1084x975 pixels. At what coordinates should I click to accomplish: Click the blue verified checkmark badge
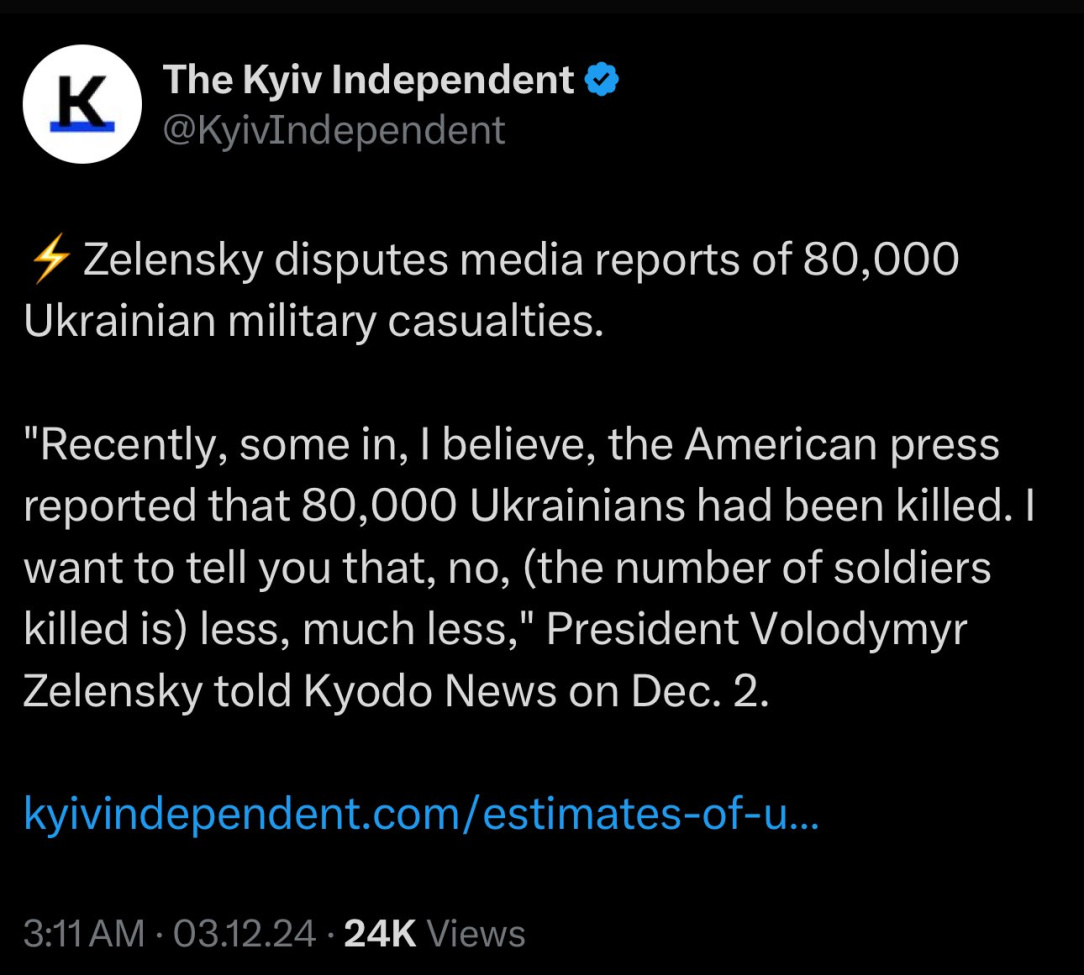pos(601,80)
